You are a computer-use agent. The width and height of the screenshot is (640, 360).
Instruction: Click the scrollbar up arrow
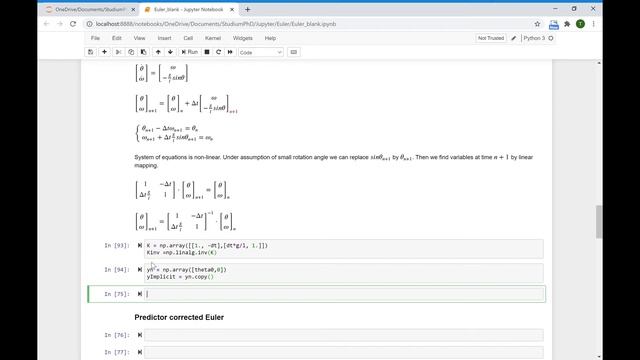[x=599, y=63]
